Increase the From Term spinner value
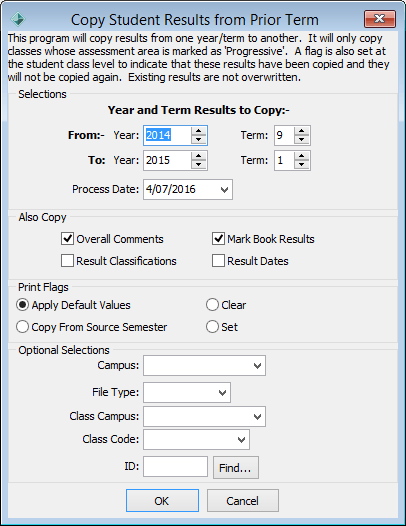The height and width of the screenshot is (526, 406). click(302, 131)
